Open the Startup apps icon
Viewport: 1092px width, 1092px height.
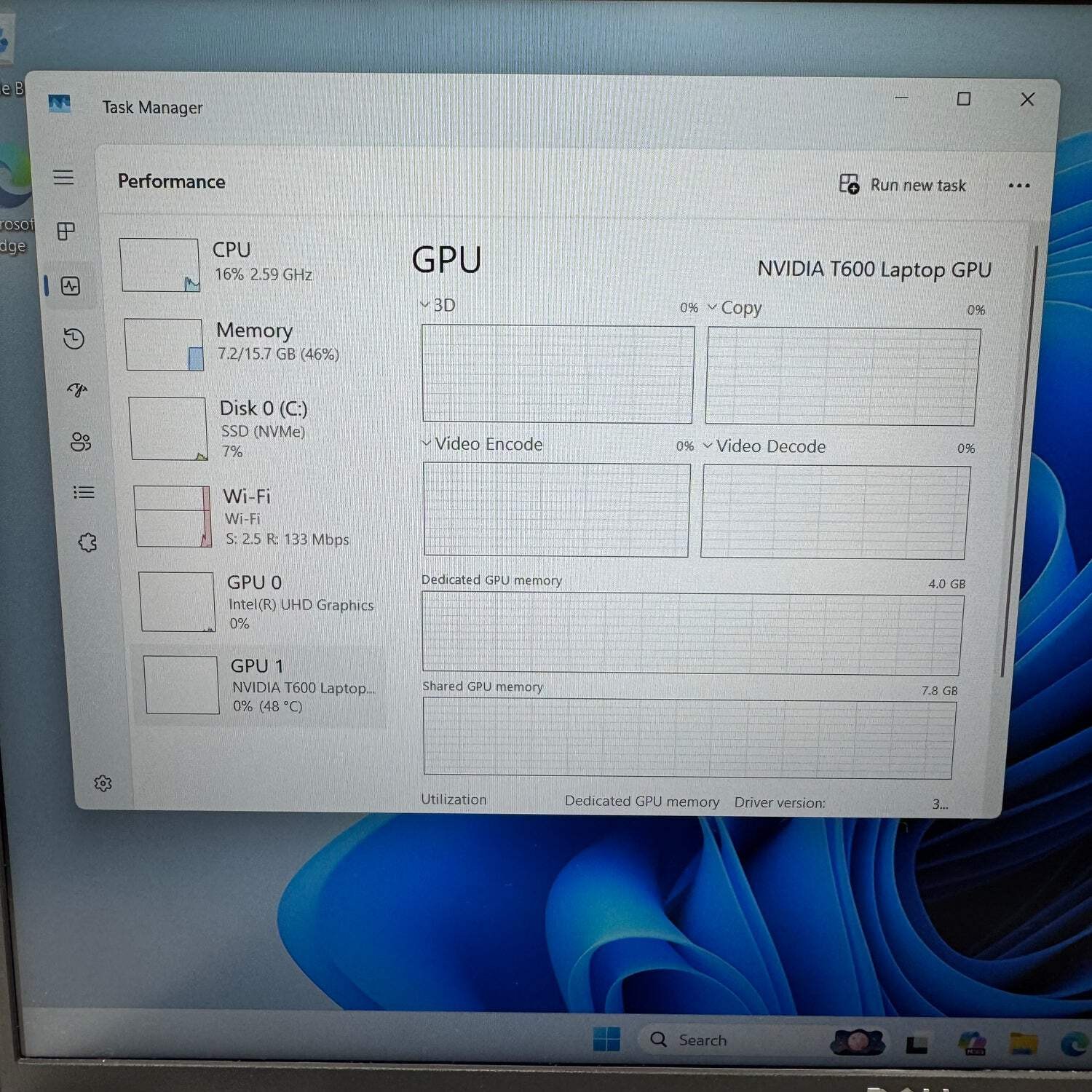77,390
